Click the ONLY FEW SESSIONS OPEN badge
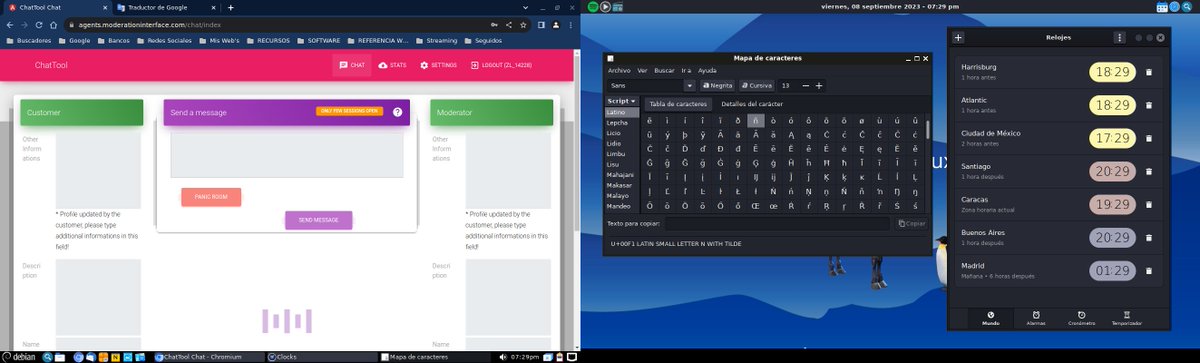Image resolution: width=1200 pixels, height=363 pixels. tap(350, 112)
